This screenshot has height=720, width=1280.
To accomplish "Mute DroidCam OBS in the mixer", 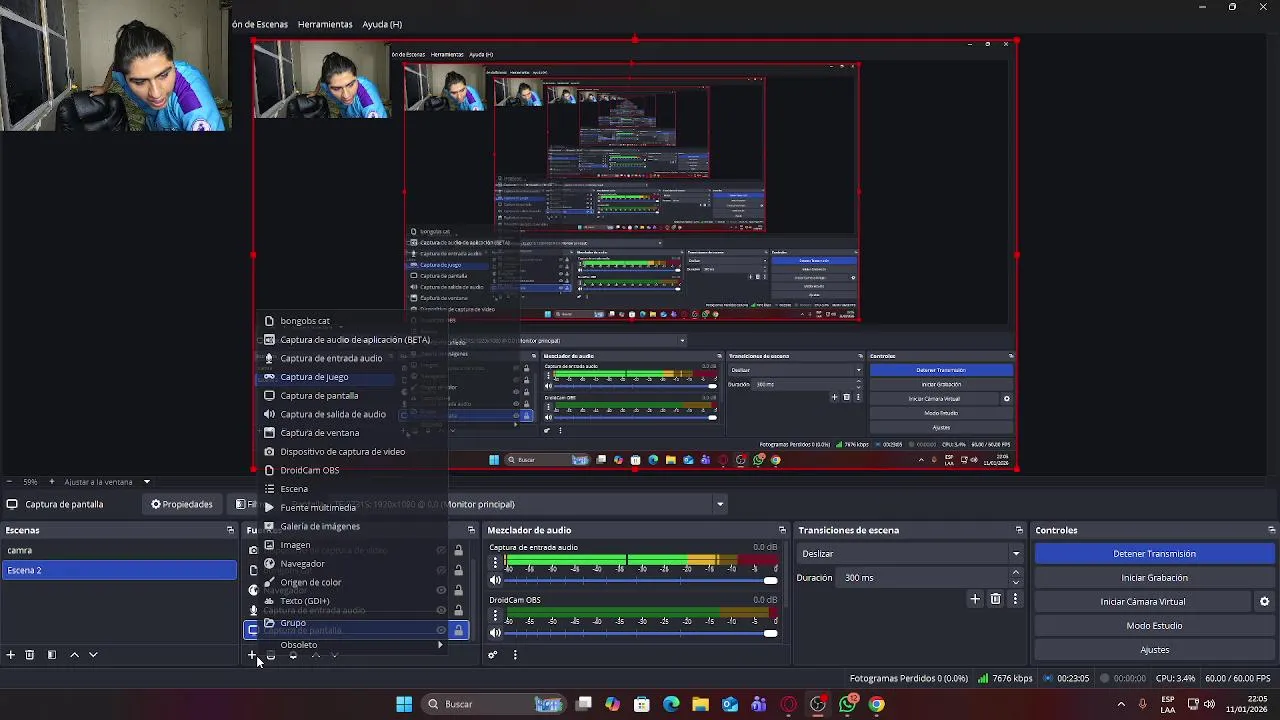I will (x=495, y=632).
